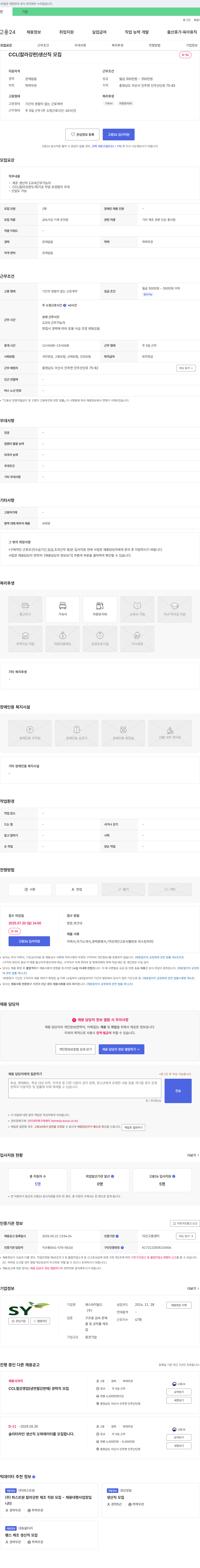Viewport: 200px width, 1568px height.
Task: Click the 로그인 link
Action: 187,20
